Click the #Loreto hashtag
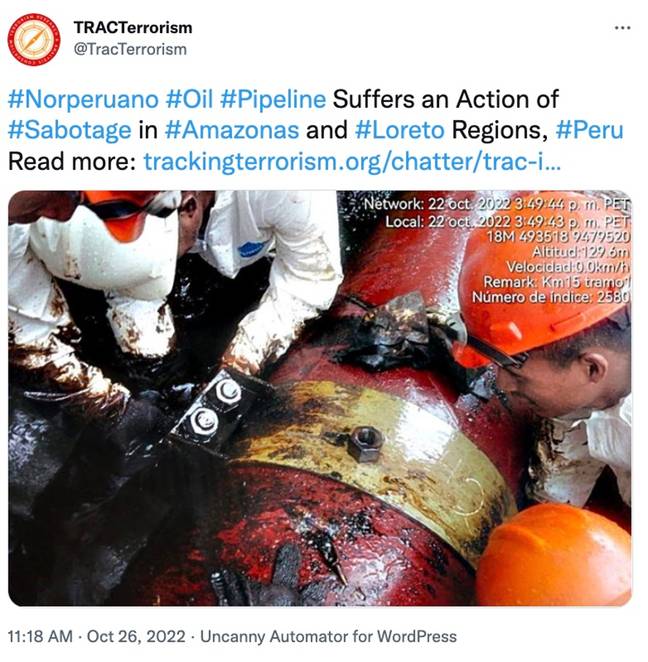The height and width of the screenshot is (662, 648). [x=400, y=130]
